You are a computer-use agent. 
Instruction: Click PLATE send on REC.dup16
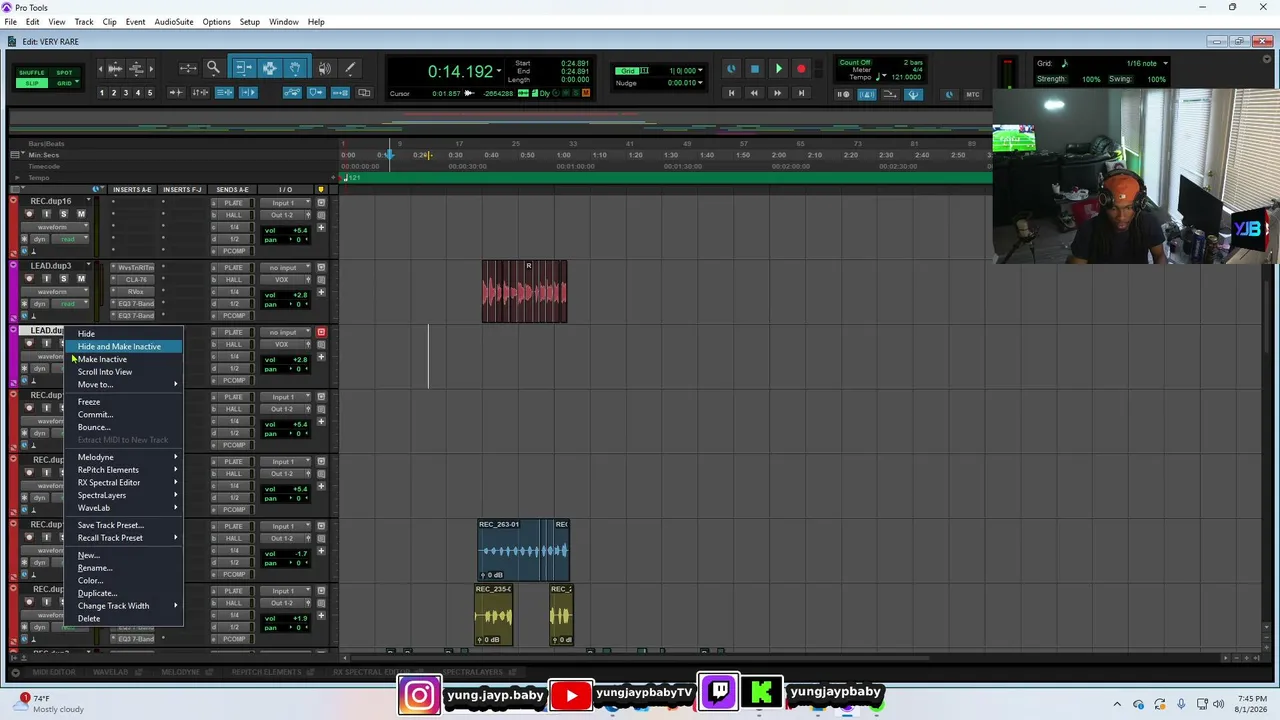coord(232,203)
